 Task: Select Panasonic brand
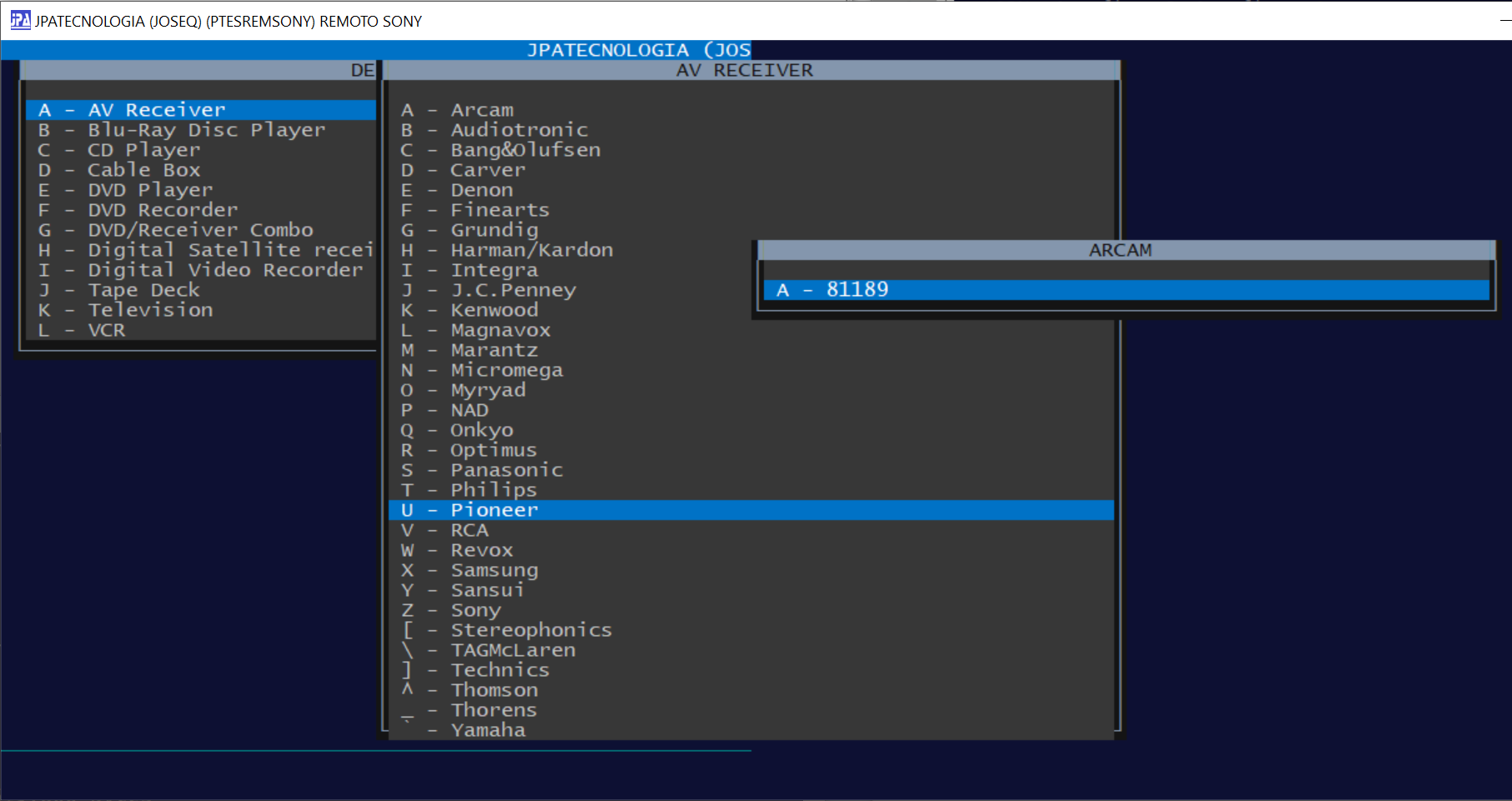[751, 470]
